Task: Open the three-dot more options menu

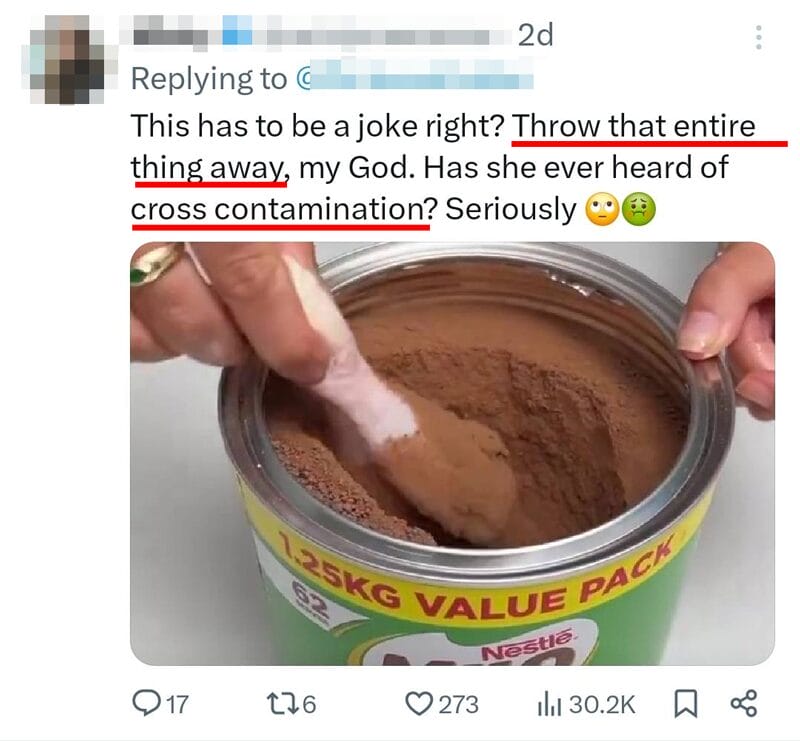Action: tap(759, 37)
